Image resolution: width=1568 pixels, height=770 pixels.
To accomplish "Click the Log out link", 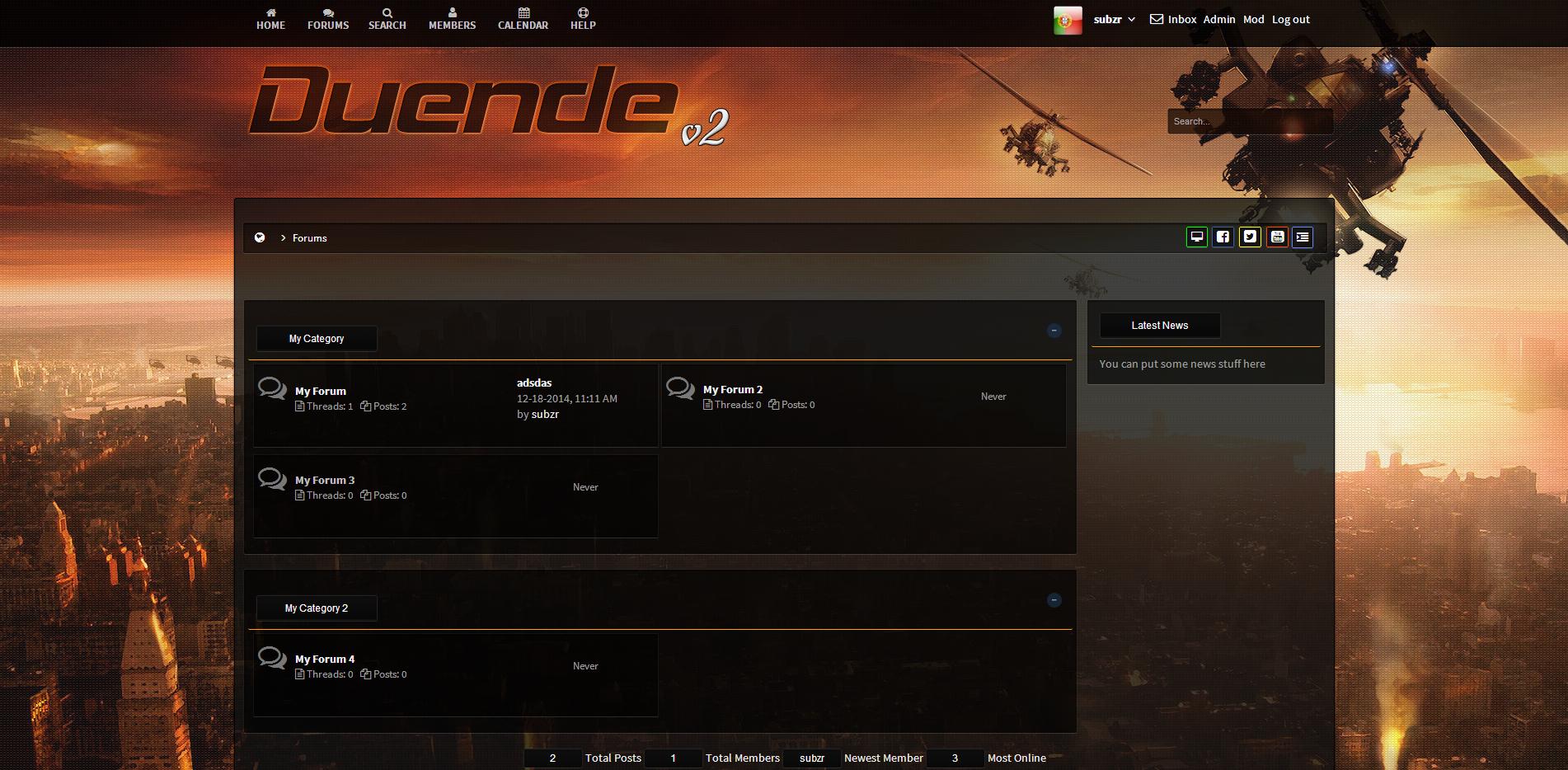I will [1291, 19].
